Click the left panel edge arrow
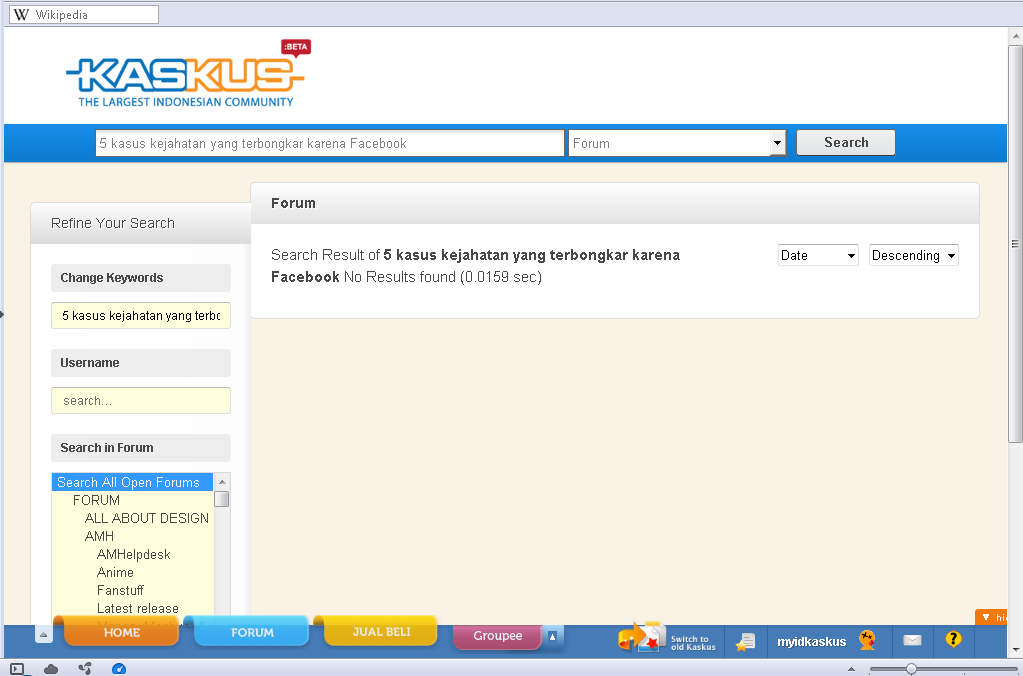 point(2,315)
